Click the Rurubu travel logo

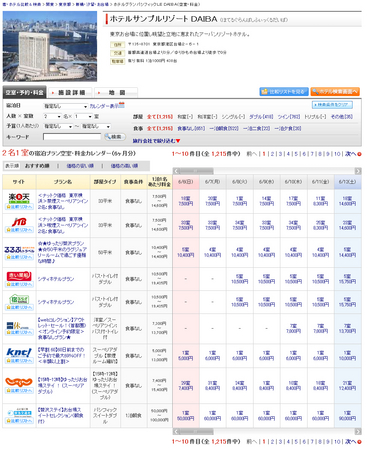pyautogui.click(x=19, y=249)
